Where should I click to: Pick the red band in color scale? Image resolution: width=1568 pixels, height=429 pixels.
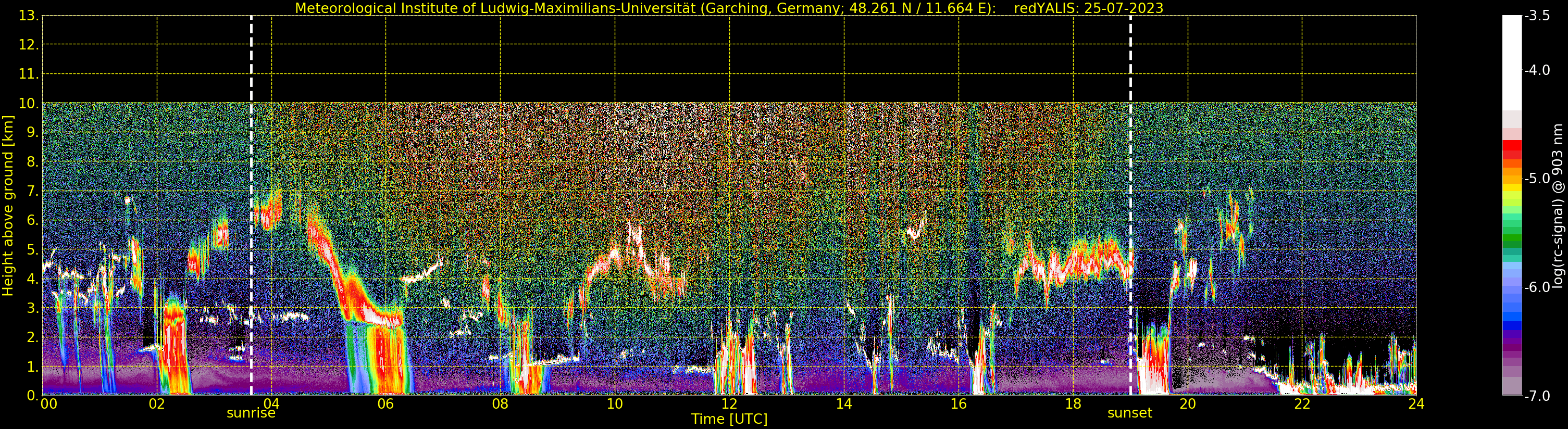coord(1512,149)
